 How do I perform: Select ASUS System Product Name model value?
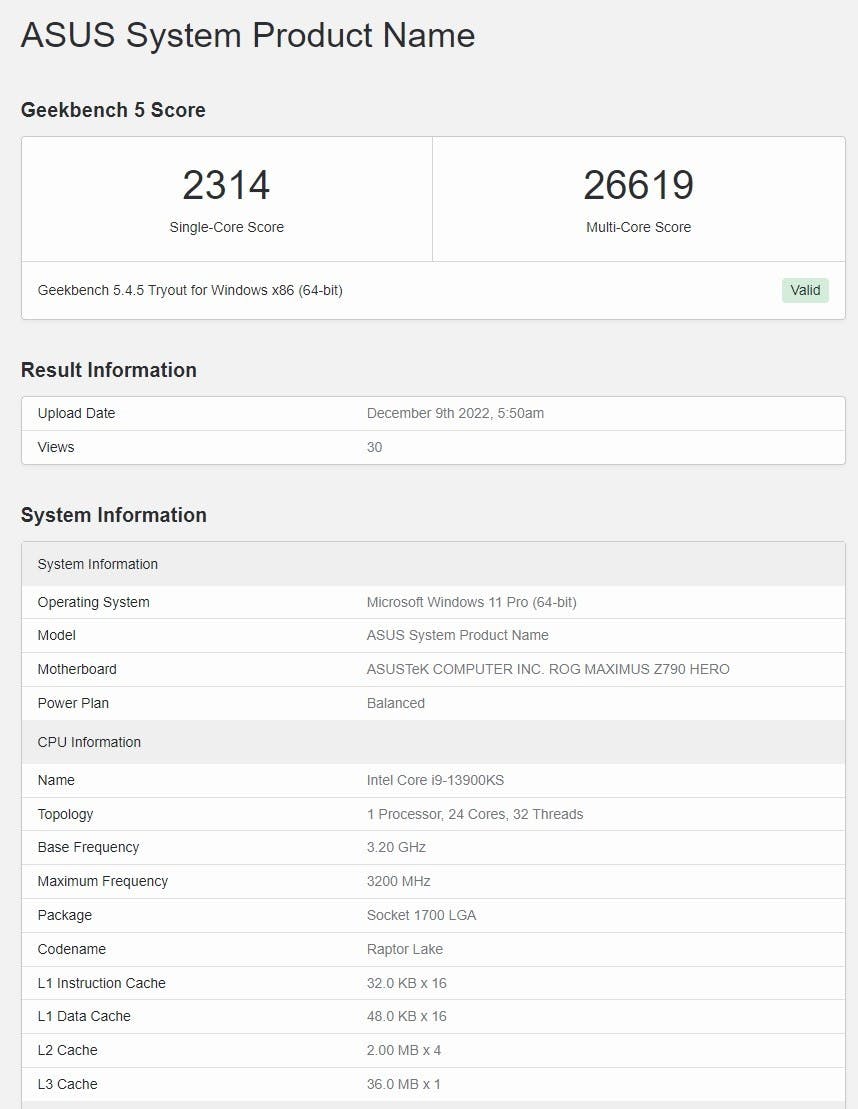coord(457,635)
